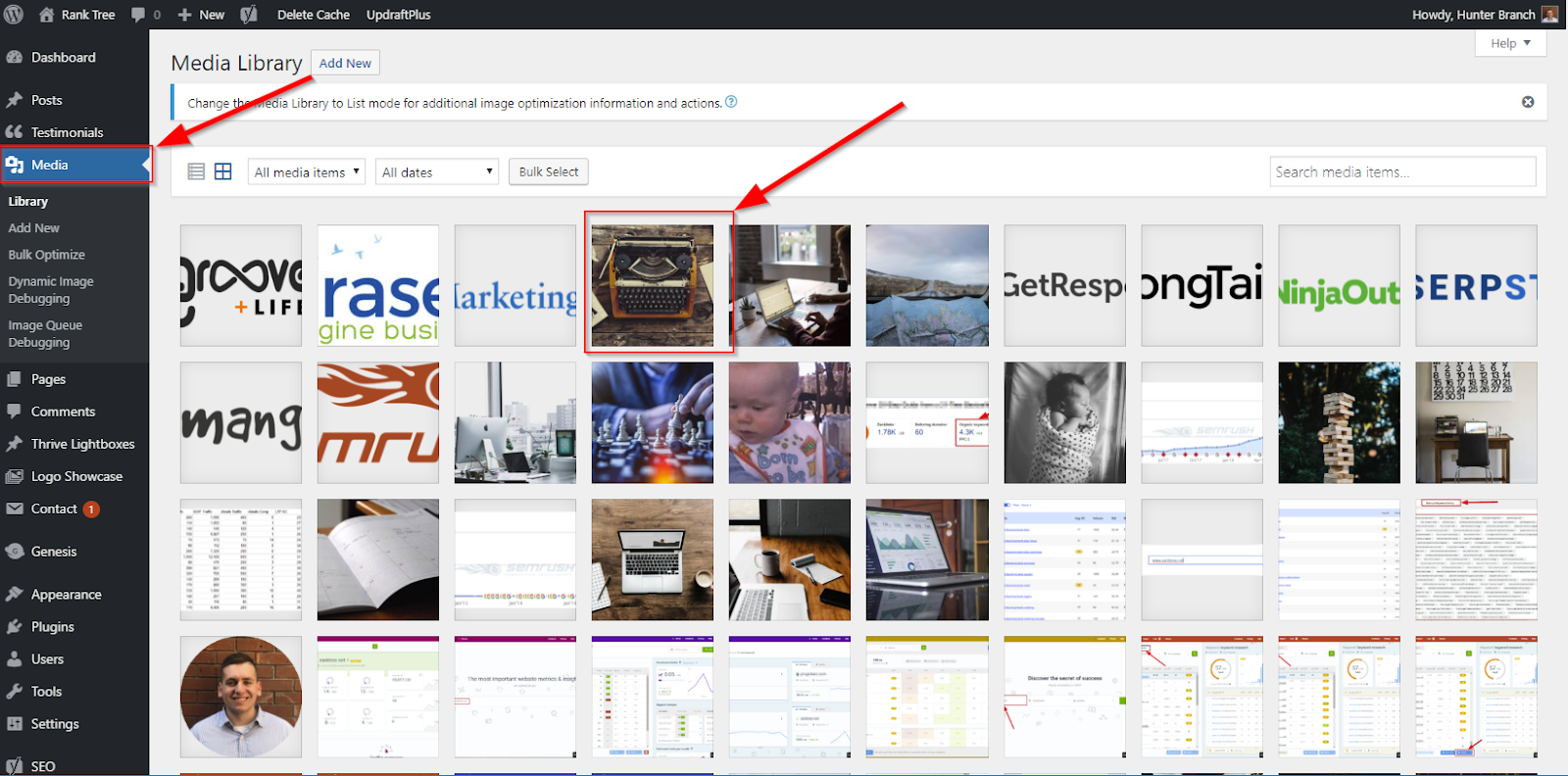Click the Appearance paintbrush icon
This screenshot has height=776, width=1568.
tap(14, 595)
